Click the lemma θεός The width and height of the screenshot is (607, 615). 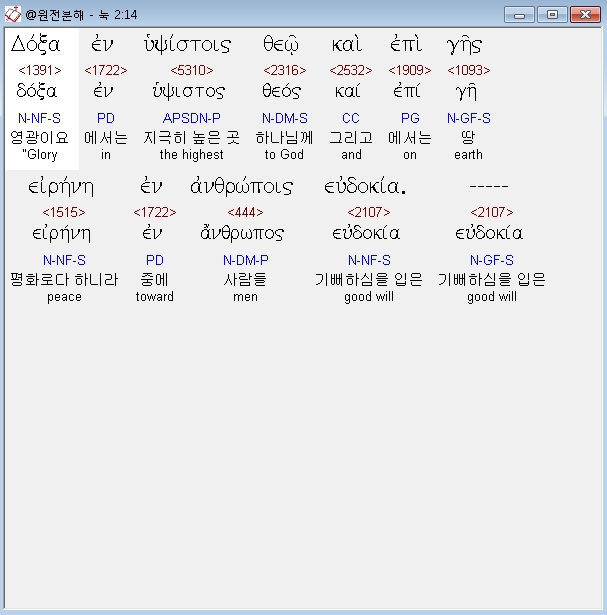[282, 91]
